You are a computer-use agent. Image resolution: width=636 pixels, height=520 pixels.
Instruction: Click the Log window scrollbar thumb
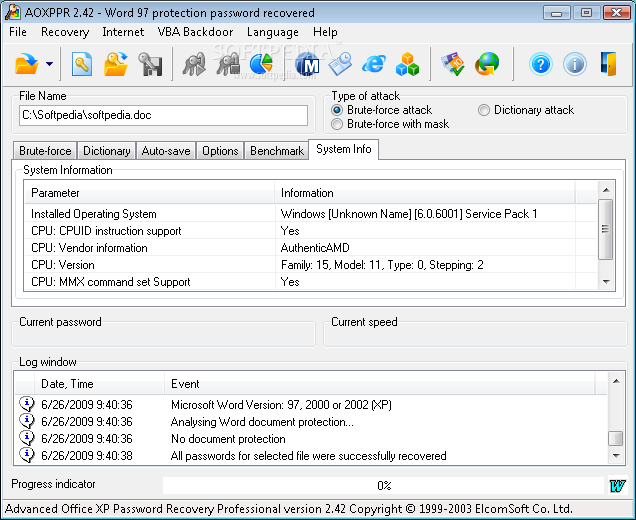[x=616, y=438]
